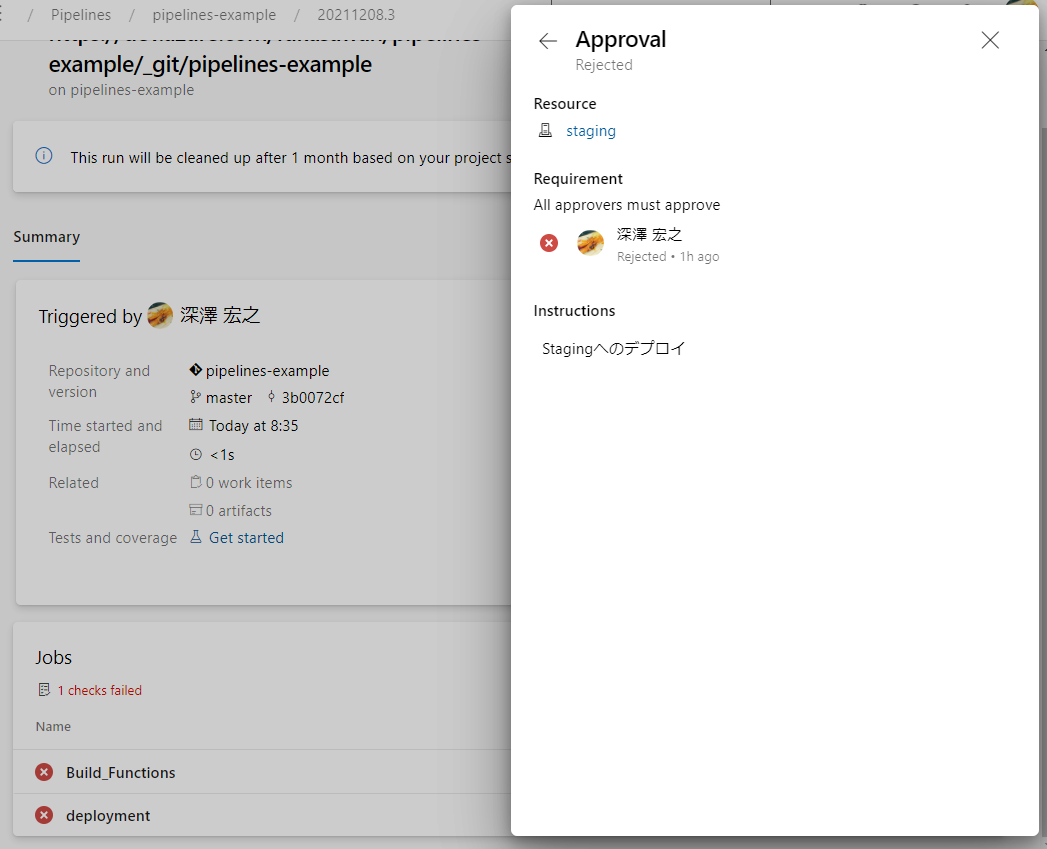Open the Build_Functions job
The height and width of the screenshot is (849, 1047).
click(121, 773)
